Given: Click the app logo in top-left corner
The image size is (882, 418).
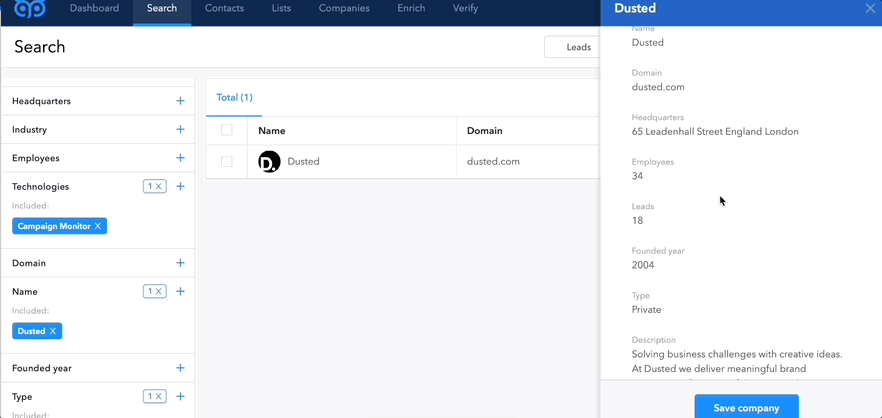Looking at the screenshot, I should (x=30, y=8).
